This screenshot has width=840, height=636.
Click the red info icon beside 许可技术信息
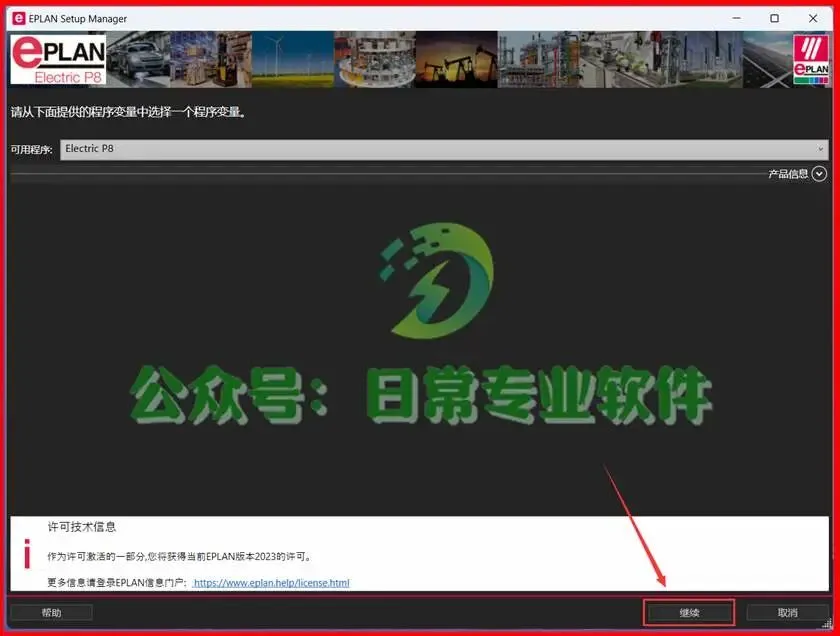tap(27, 553)
